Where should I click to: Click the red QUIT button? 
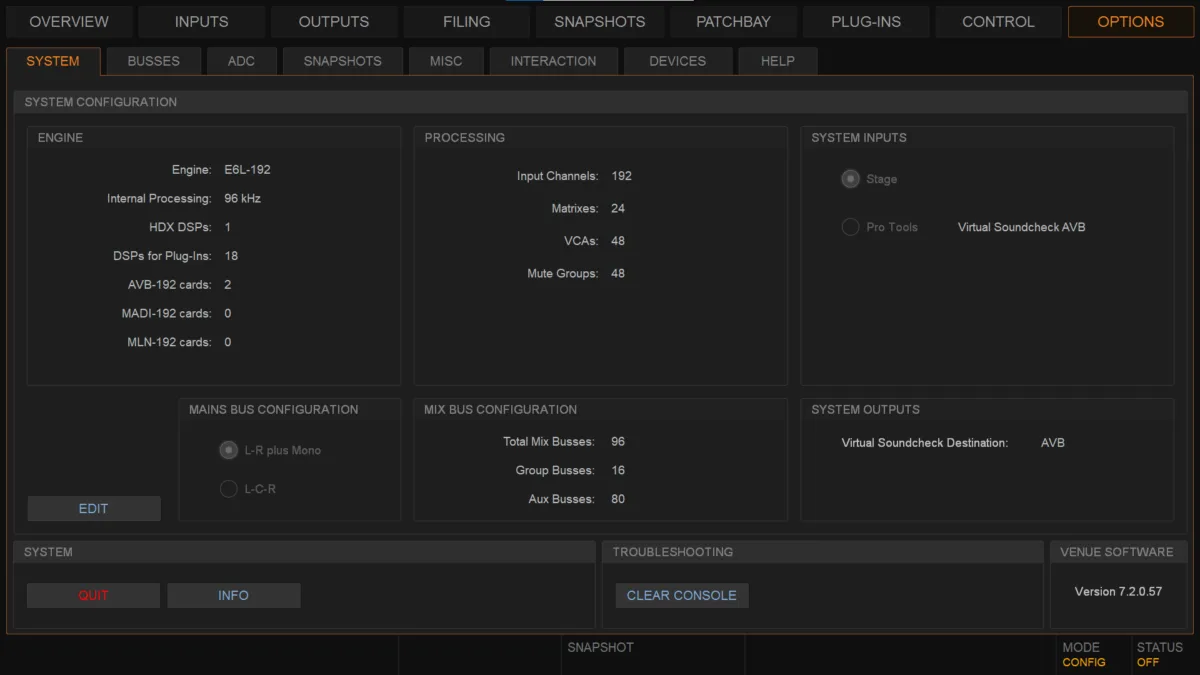[93, 595]
